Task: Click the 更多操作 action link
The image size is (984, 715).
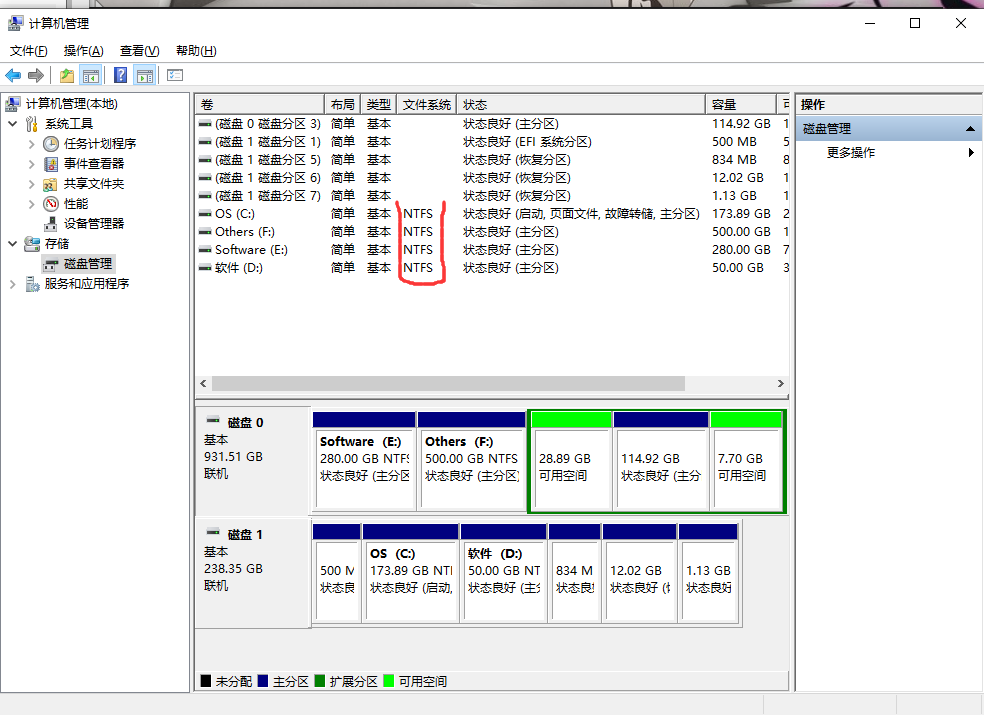Action: [x=850, y=153]
